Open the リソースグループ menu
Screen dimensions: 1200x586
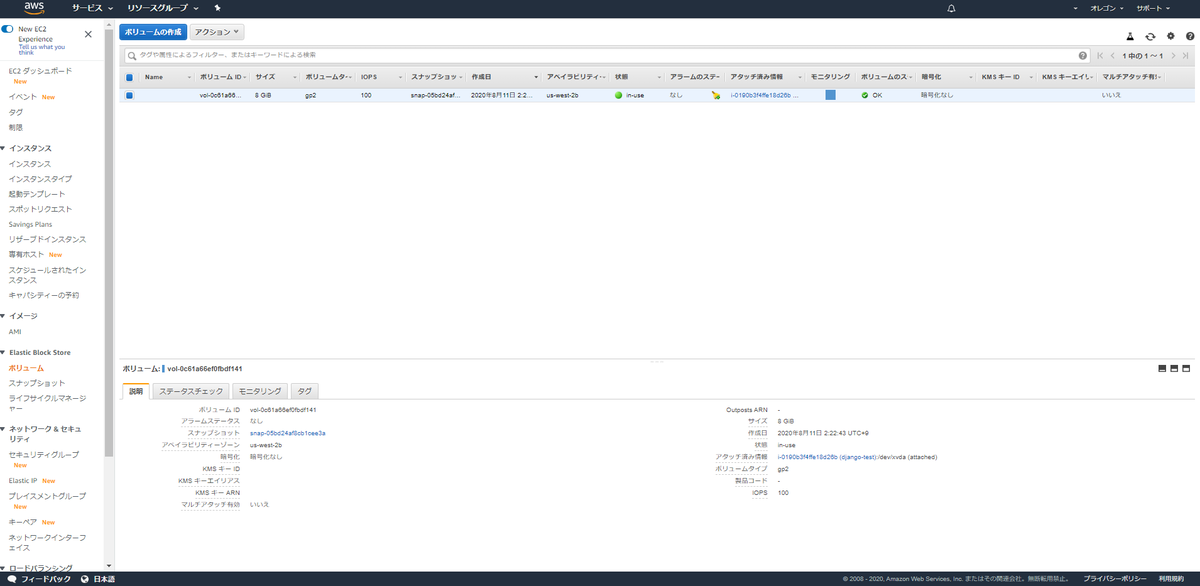tap(163, 8)
